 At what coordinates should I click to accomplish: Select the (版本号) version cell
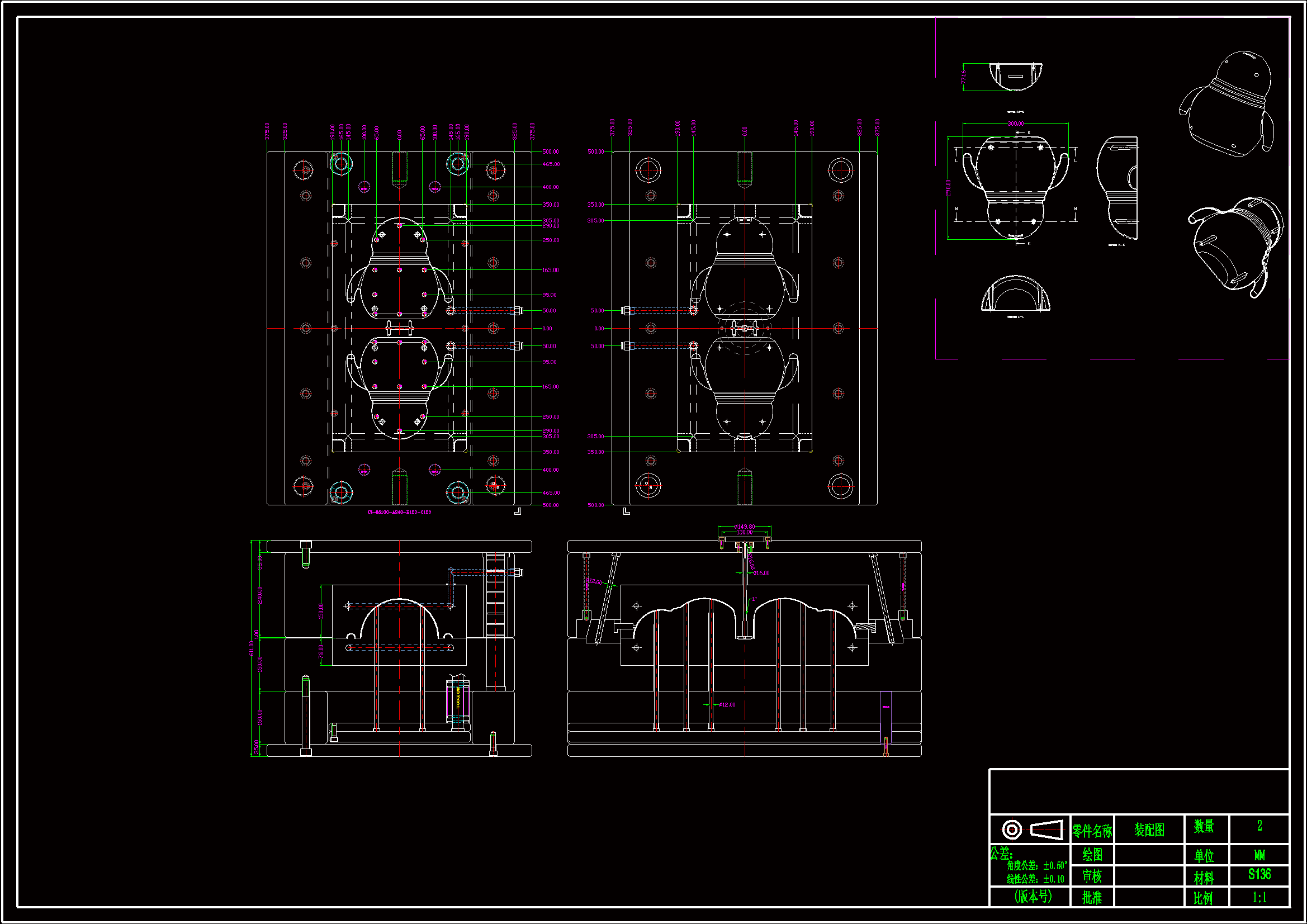point(1033,896)
